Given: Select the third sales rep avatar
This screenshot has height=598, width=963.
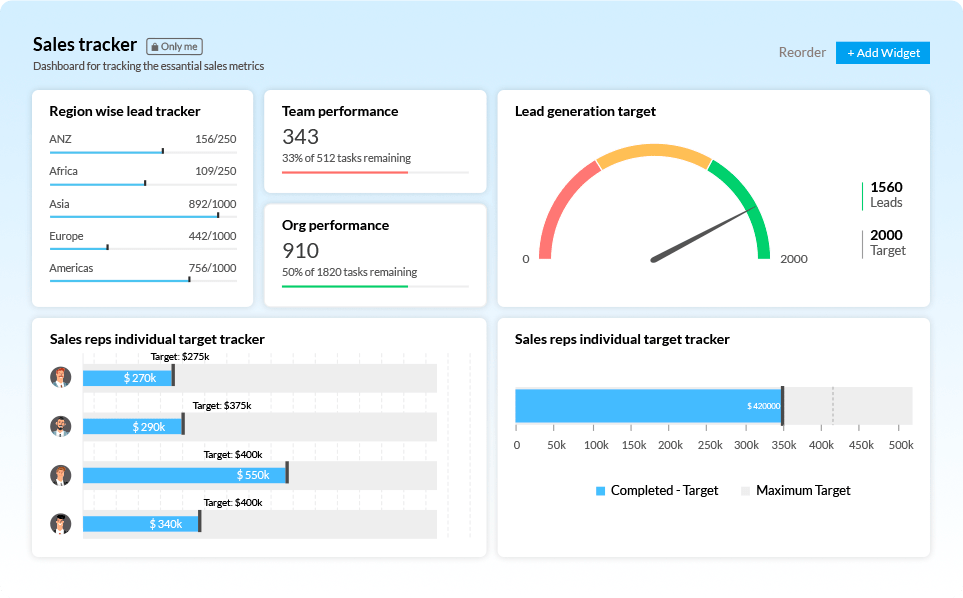Looking at the screenshot, I should (x=61, y=475).
